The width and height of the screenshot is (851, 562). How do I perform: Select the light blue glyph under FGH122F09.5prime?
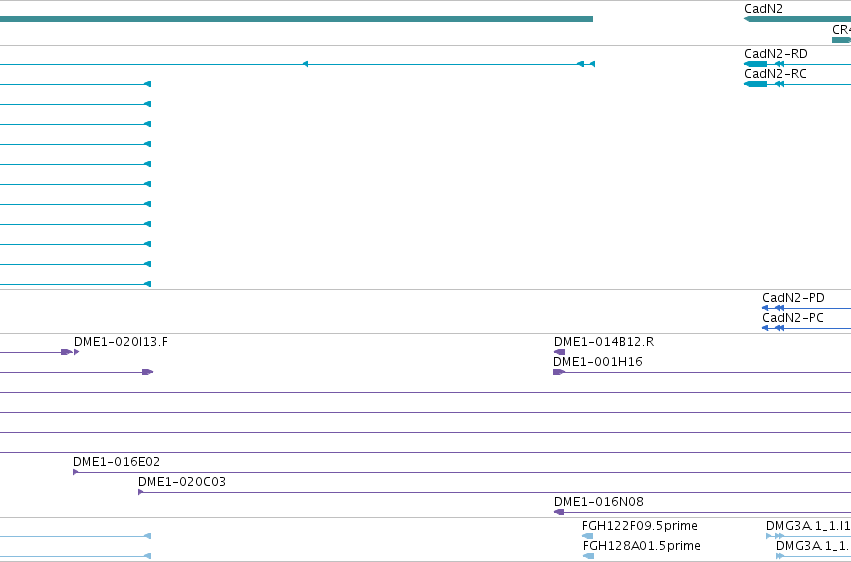point(587,536)
